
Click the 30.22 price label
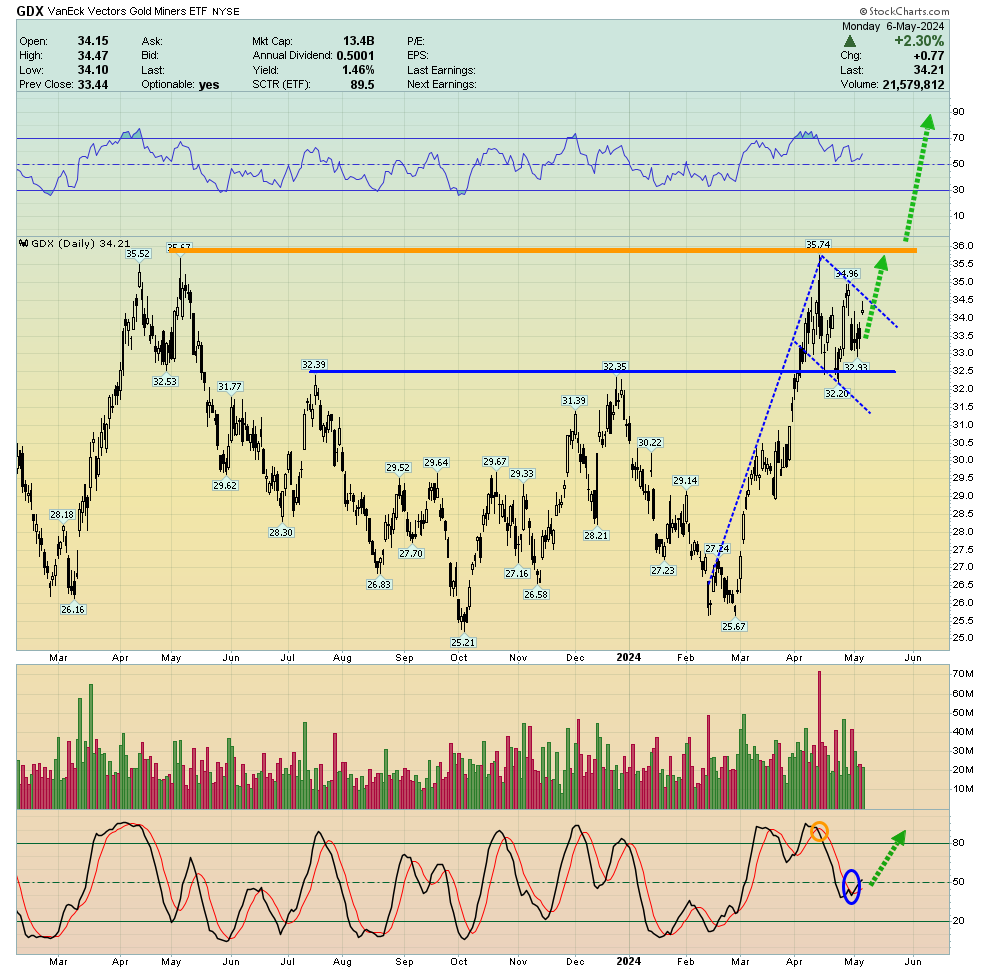(650, 443)
